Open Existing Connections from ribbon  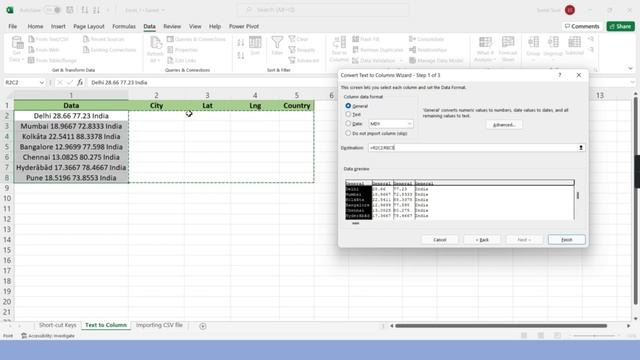(x=109, y=50)
